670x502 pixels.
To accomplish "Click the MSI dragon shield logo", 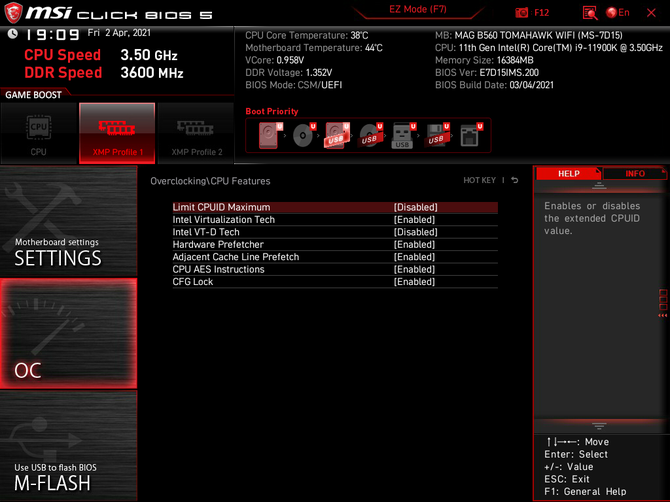I will click(13, 12).
